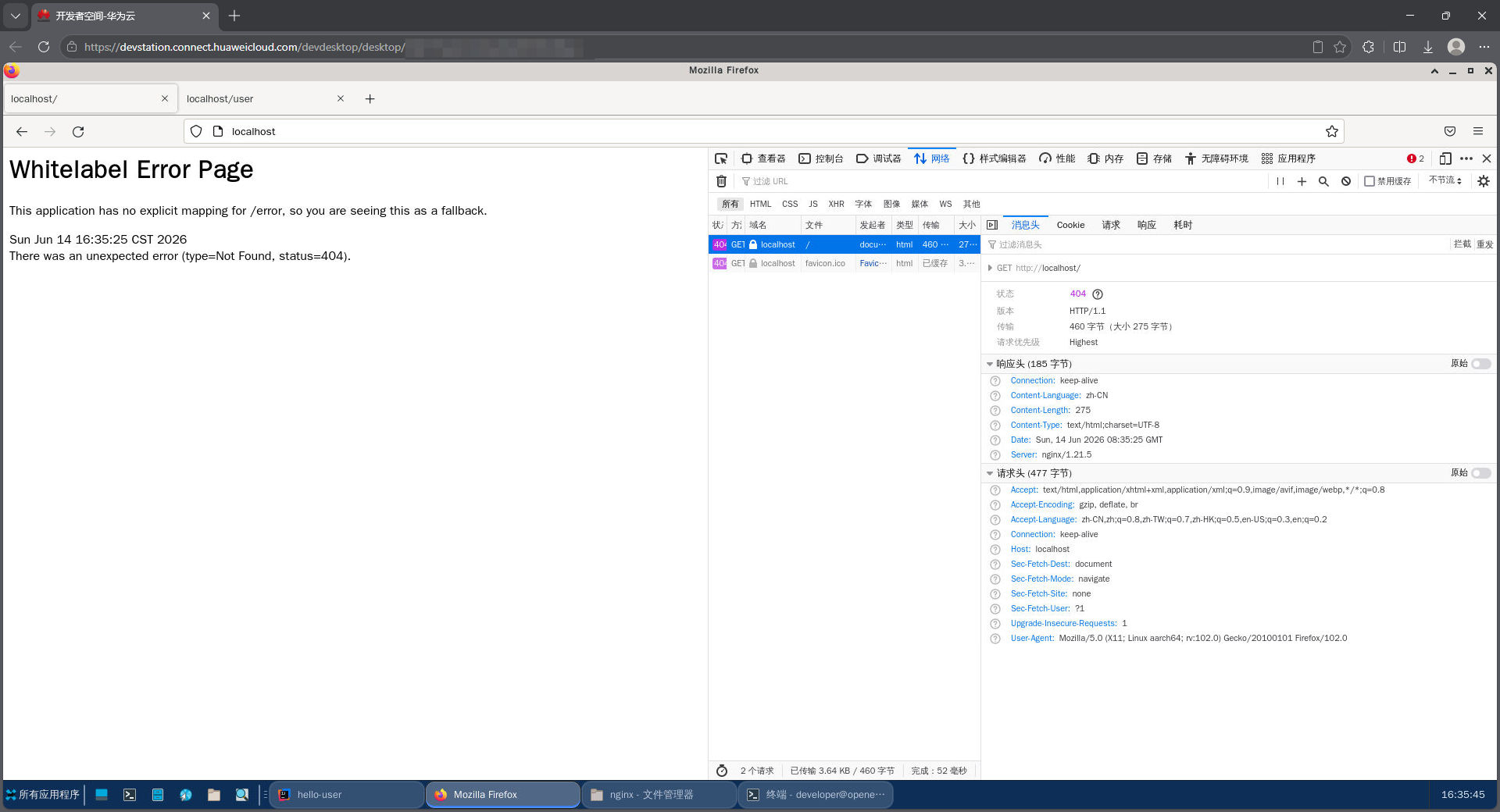
Task: Click the Favic… initiator link
Action: pos(873,263)
